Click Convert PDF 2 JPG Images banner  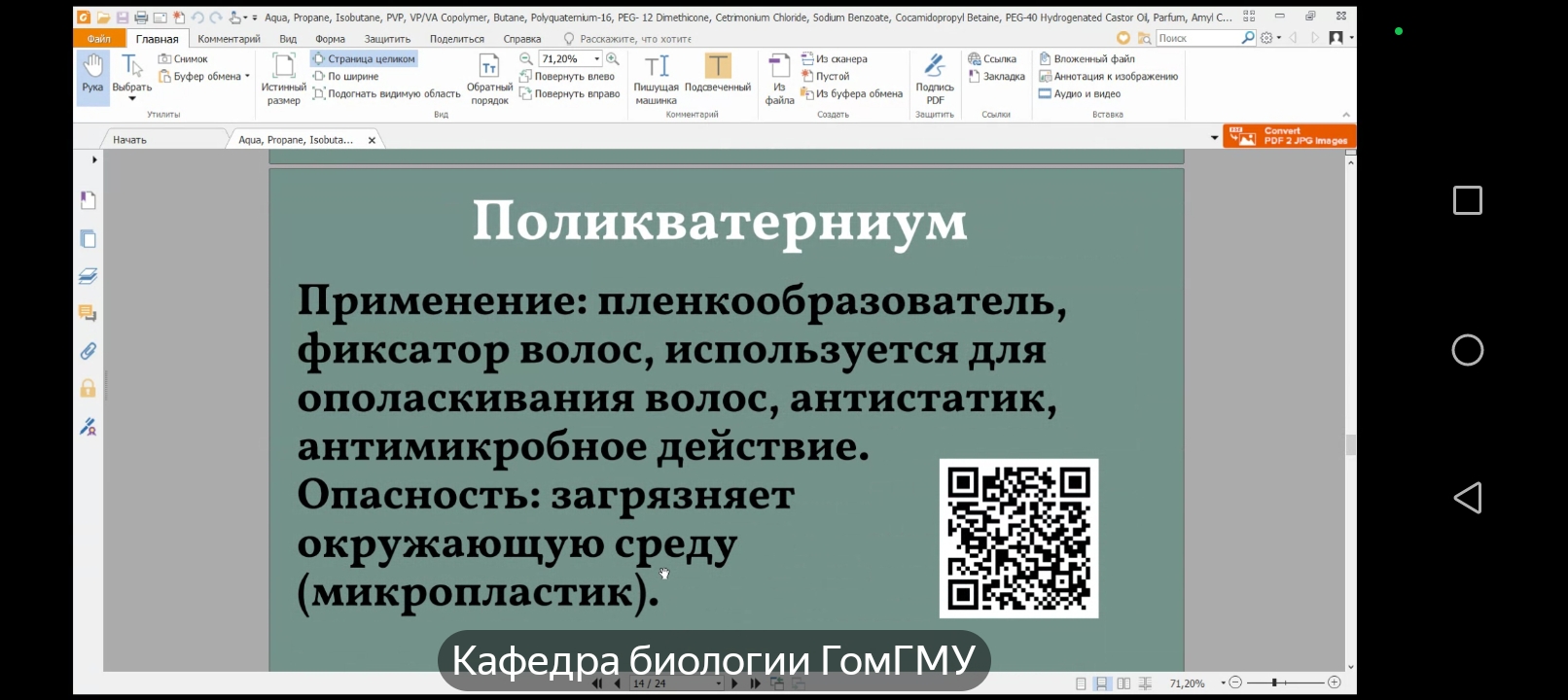[1289, 136]
